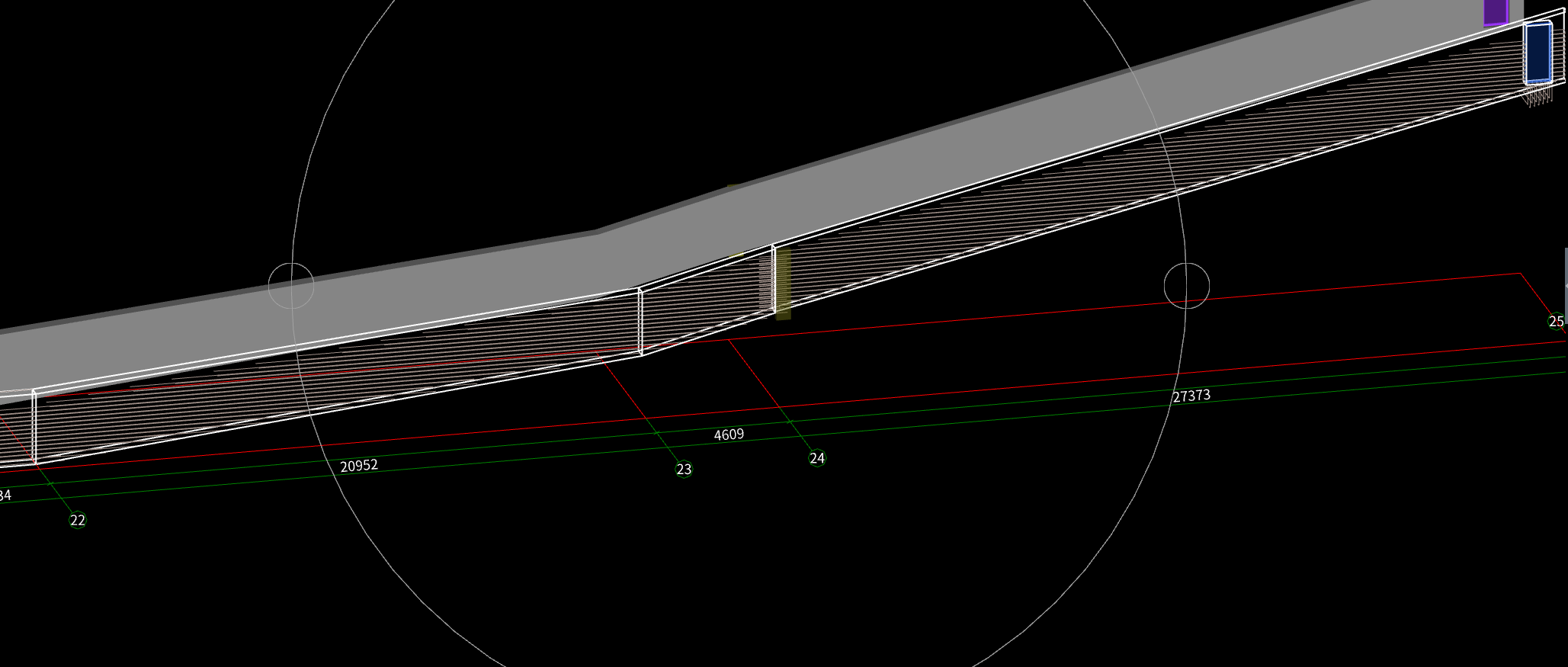The height and width of the screenshot is (667, 1568).
Task: Select the grid axis bubble labeled 22
Action: click(78, 520)
